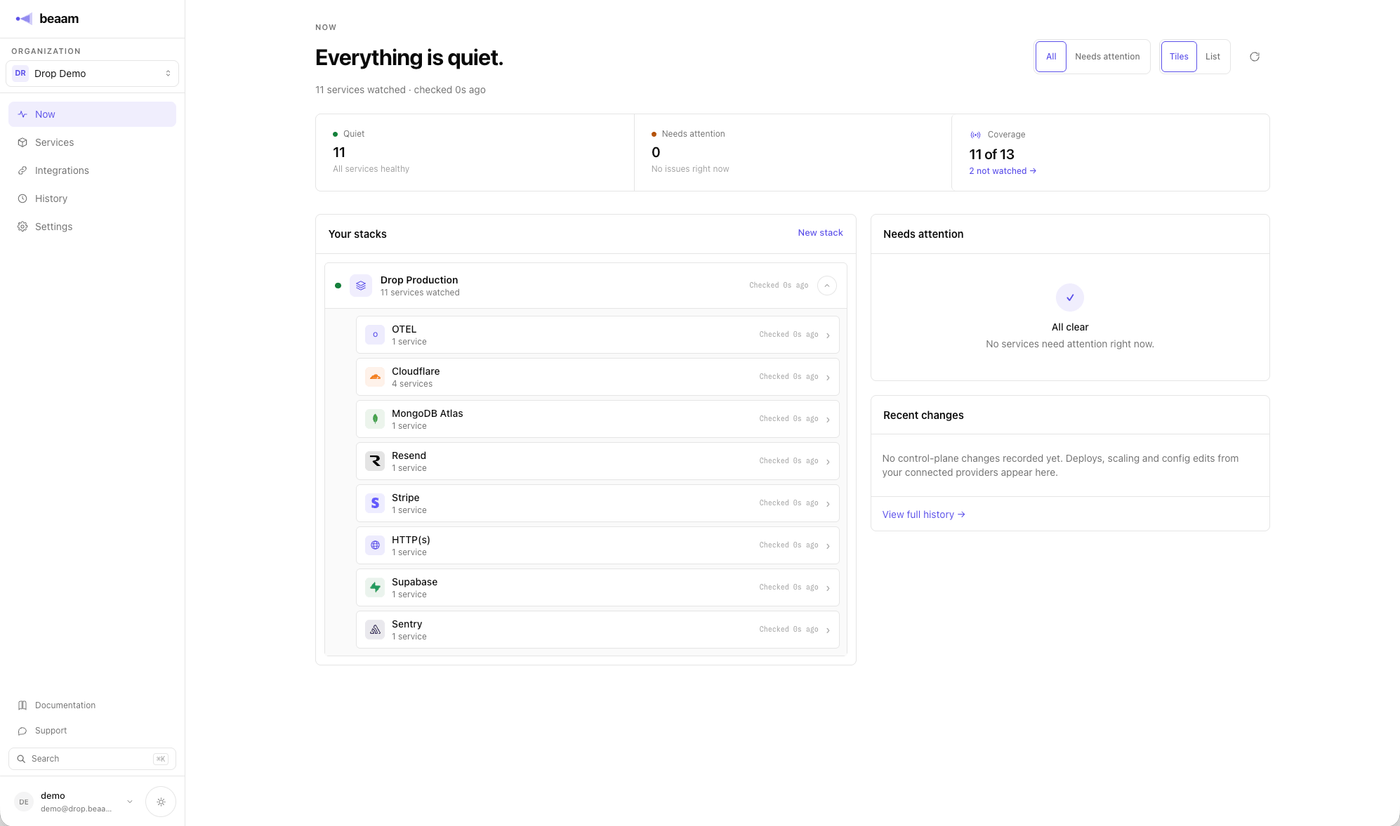Open View full history link
Screen dimensions: 1400x826
pyautogui.click(x=923, y=514)
